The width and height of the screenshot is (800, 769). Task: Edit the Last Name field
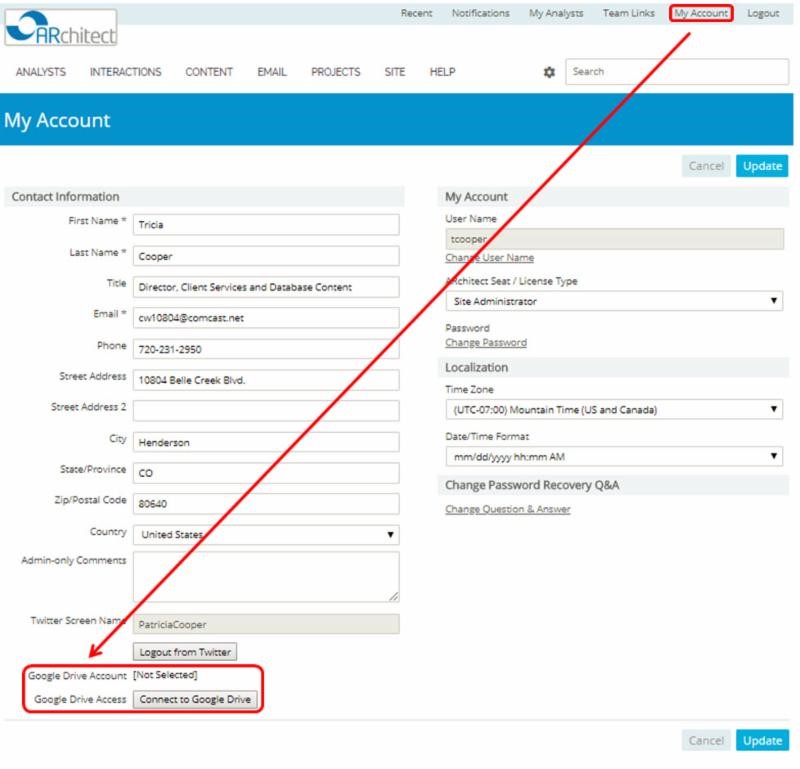pyautogui.click(x=266, y=256)
